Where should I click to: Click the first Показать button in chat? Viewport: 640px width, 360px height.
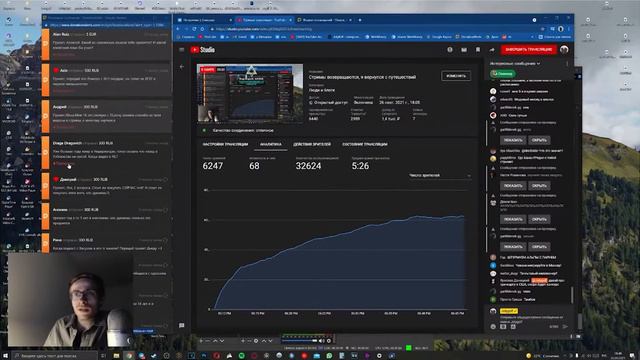click(x=513, y=140)
